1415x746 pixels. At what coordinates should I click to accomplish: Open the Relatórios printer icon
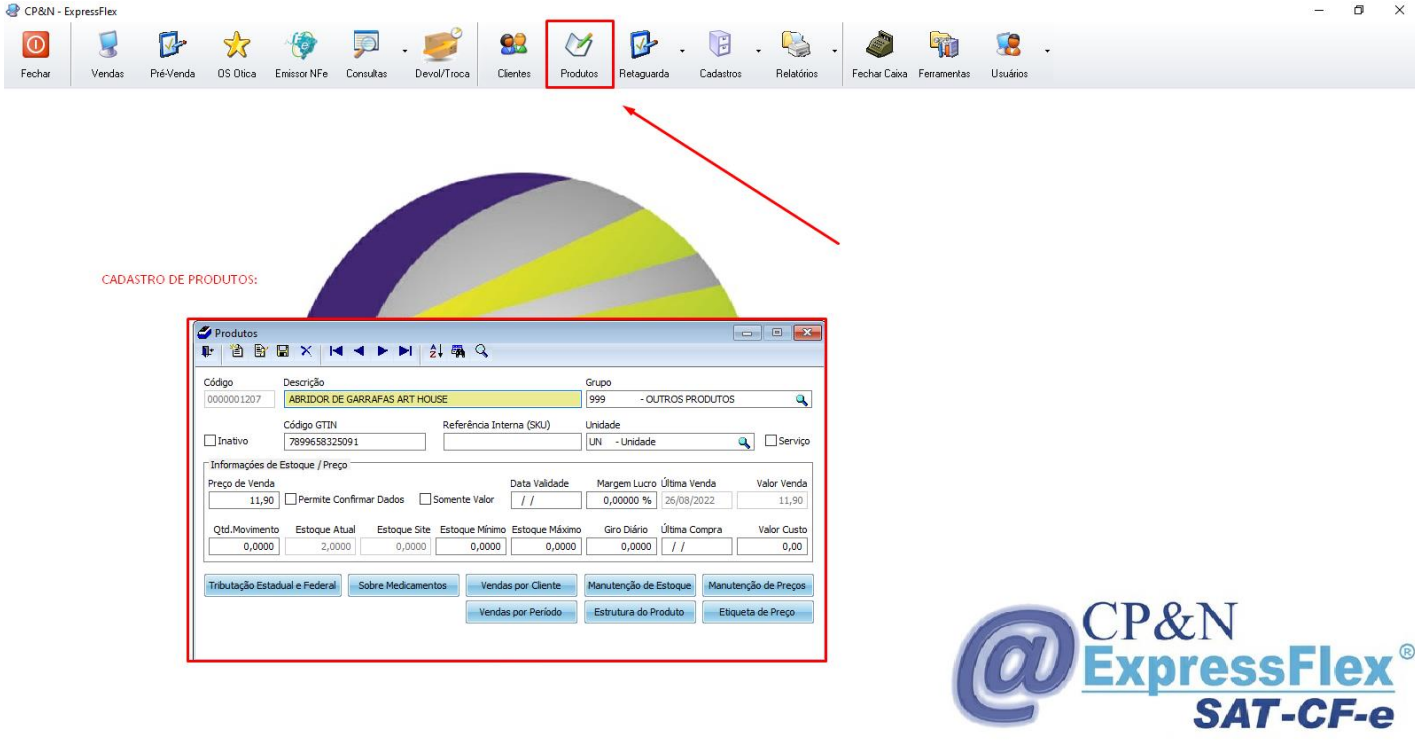point(796,45)
